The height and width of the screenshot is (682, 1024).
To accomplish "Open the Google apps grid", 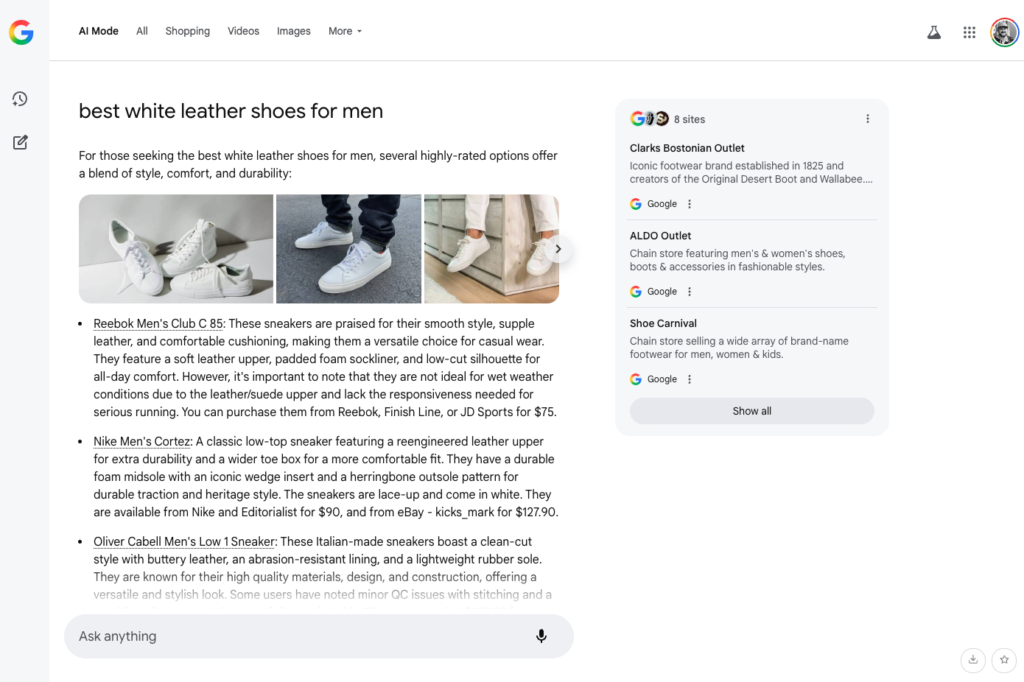I will coord(969,32).
